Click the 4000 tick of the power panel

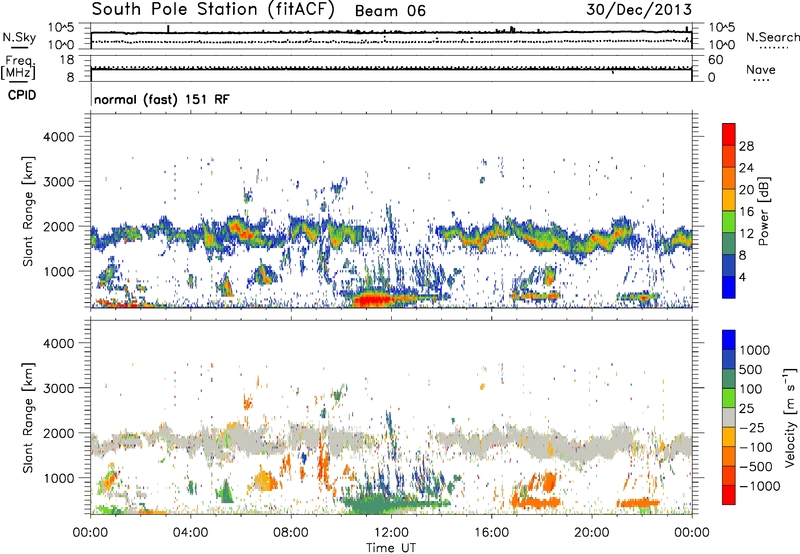[x=58, y=137]
